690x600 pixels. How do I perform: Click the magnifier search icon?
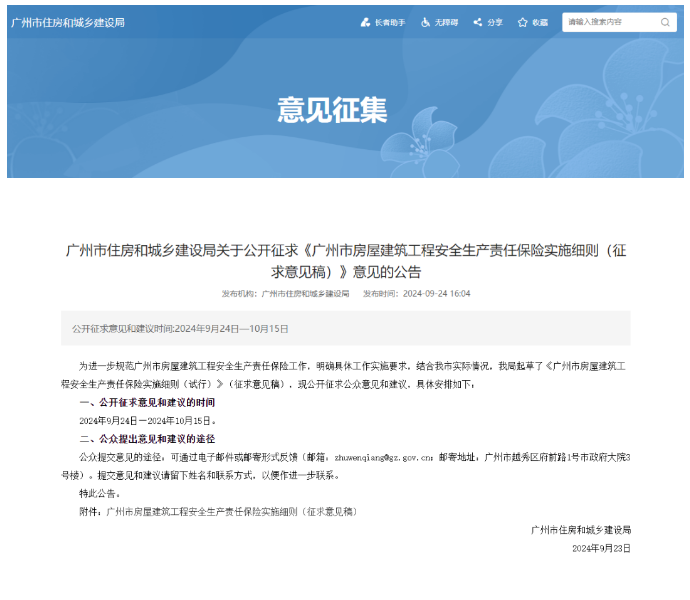tap(665, 22)
